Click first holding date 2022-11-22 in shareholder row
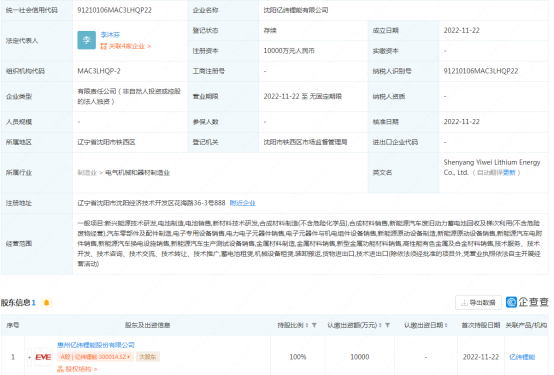Screen dimensions: 554x375 481,357
